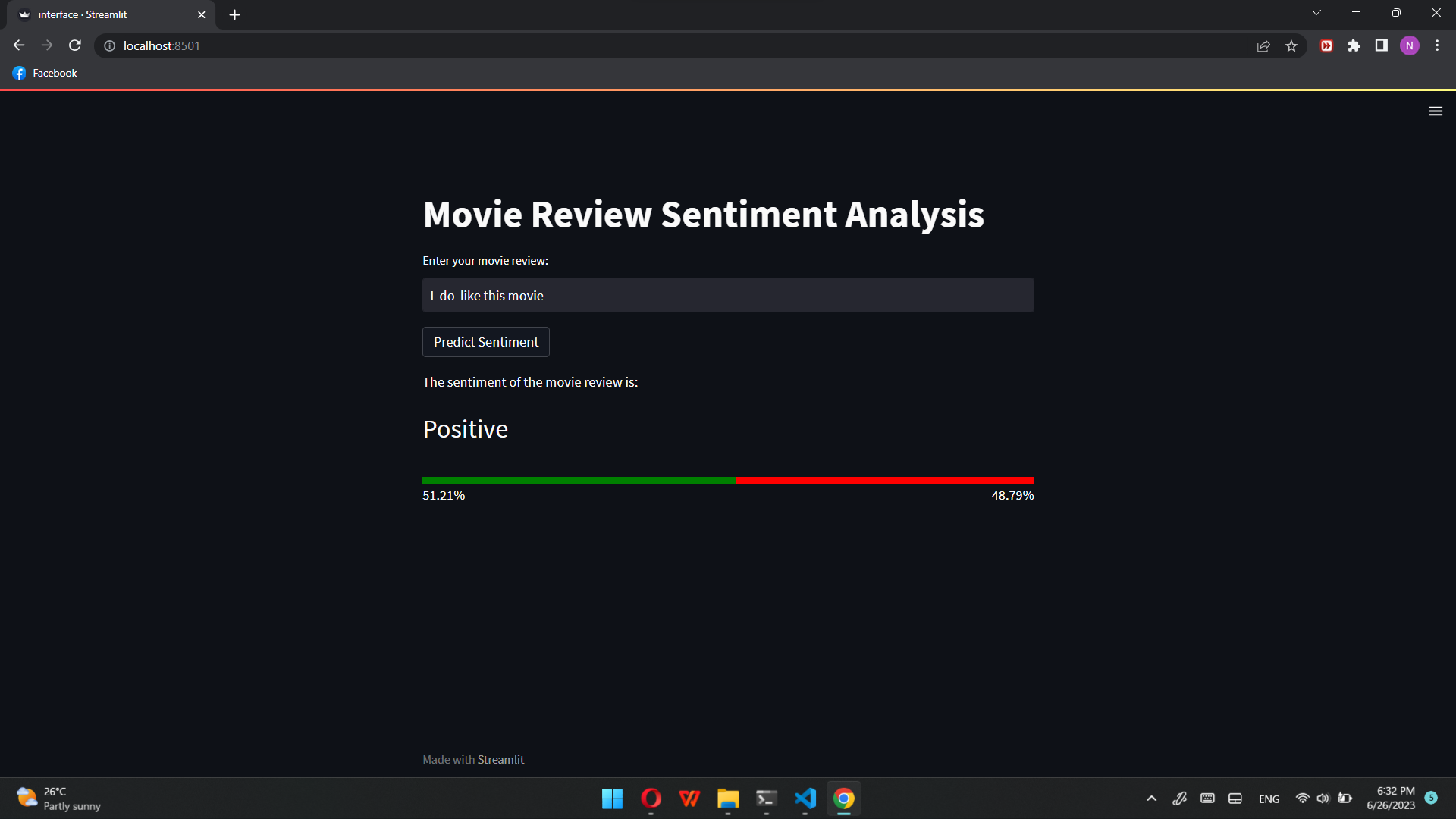Screen dimensions: 1456x819
Task: Open the Streamlit link in the footer
Action: point(500,758)
